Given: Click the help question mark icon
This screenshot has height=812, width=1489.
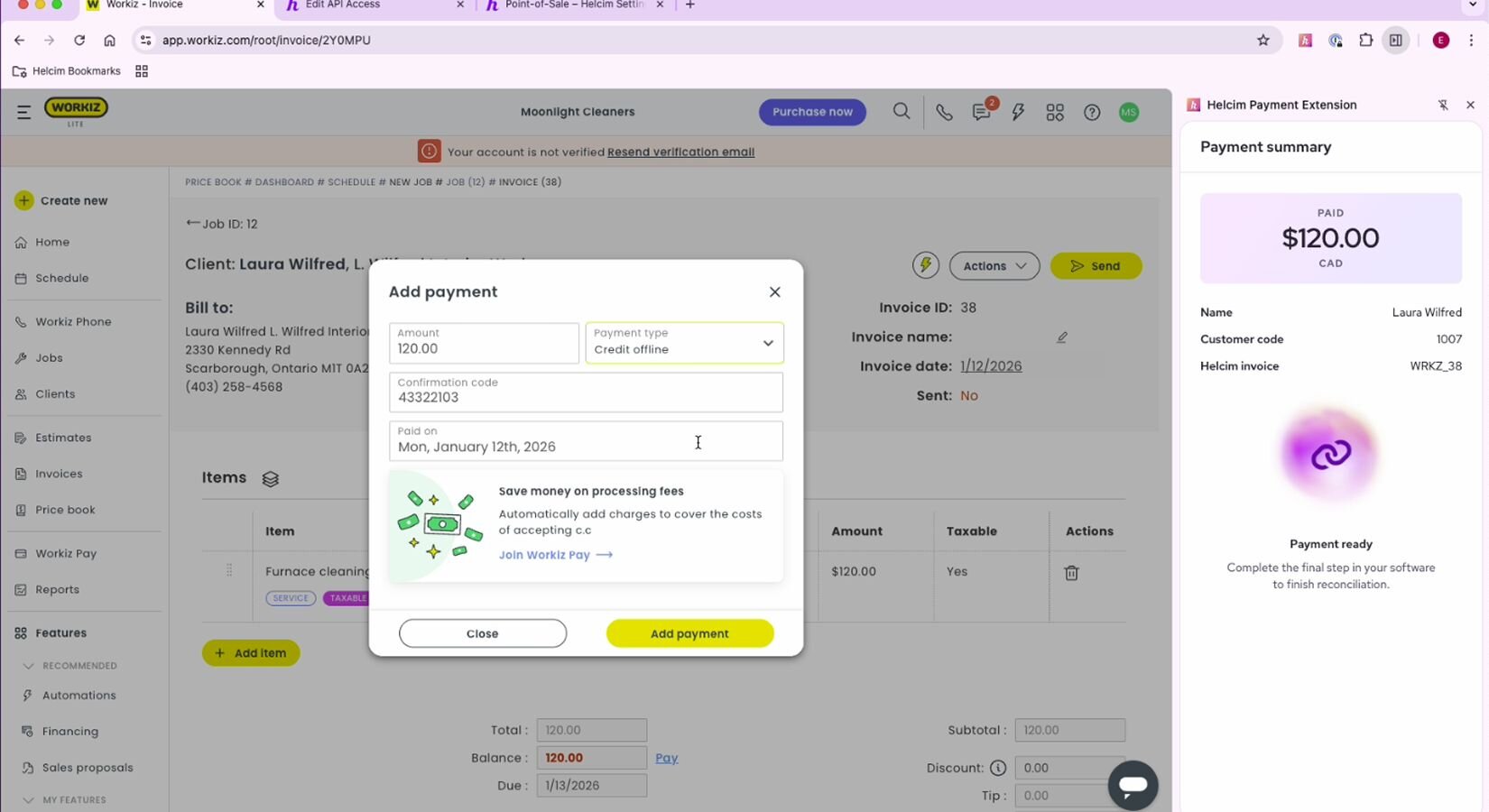Looking at the screenshot, I should 1092,113.
